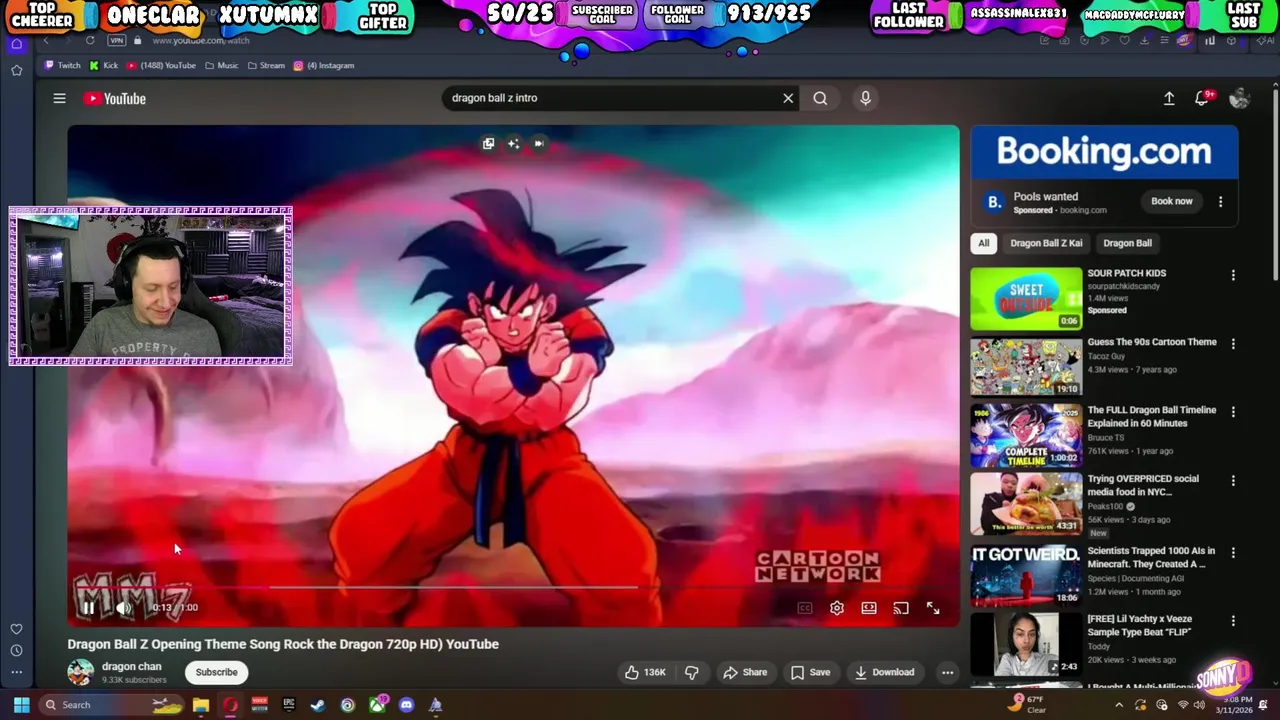Open Discord from the taskbar
Viewport: 1280px width, 720px height.
tap(406, 705)
